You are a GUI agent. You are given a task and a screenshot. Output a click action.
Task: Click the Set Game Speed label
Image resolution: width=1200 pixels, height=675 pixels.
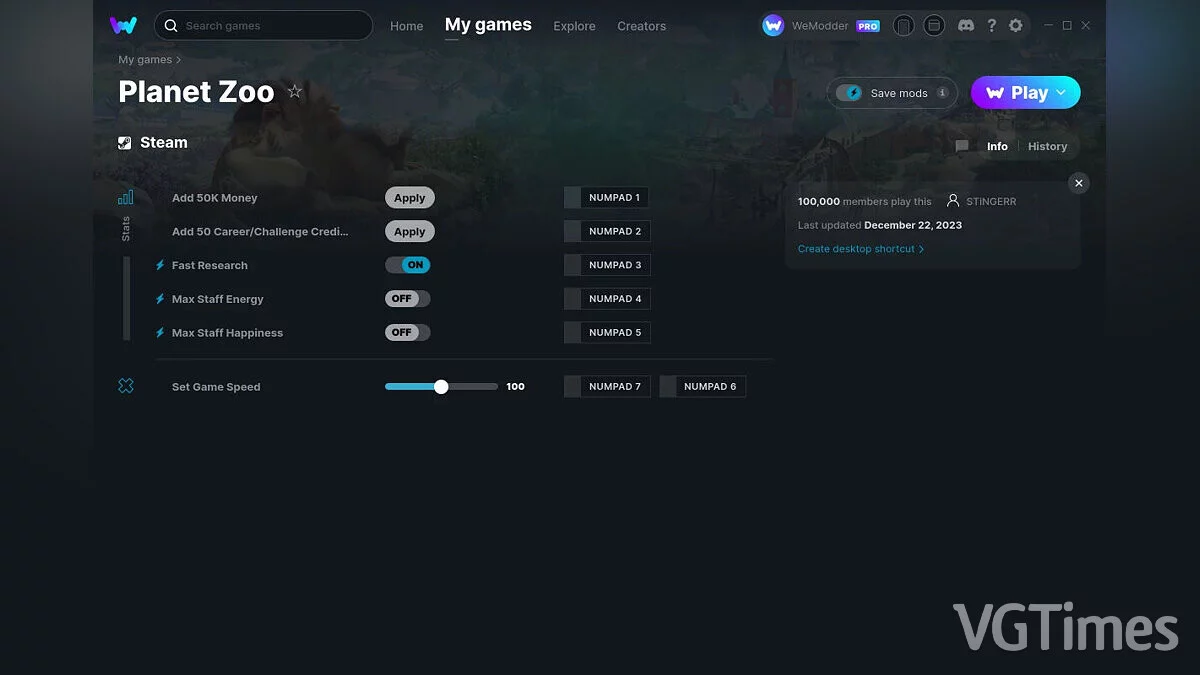pos(216,387)
